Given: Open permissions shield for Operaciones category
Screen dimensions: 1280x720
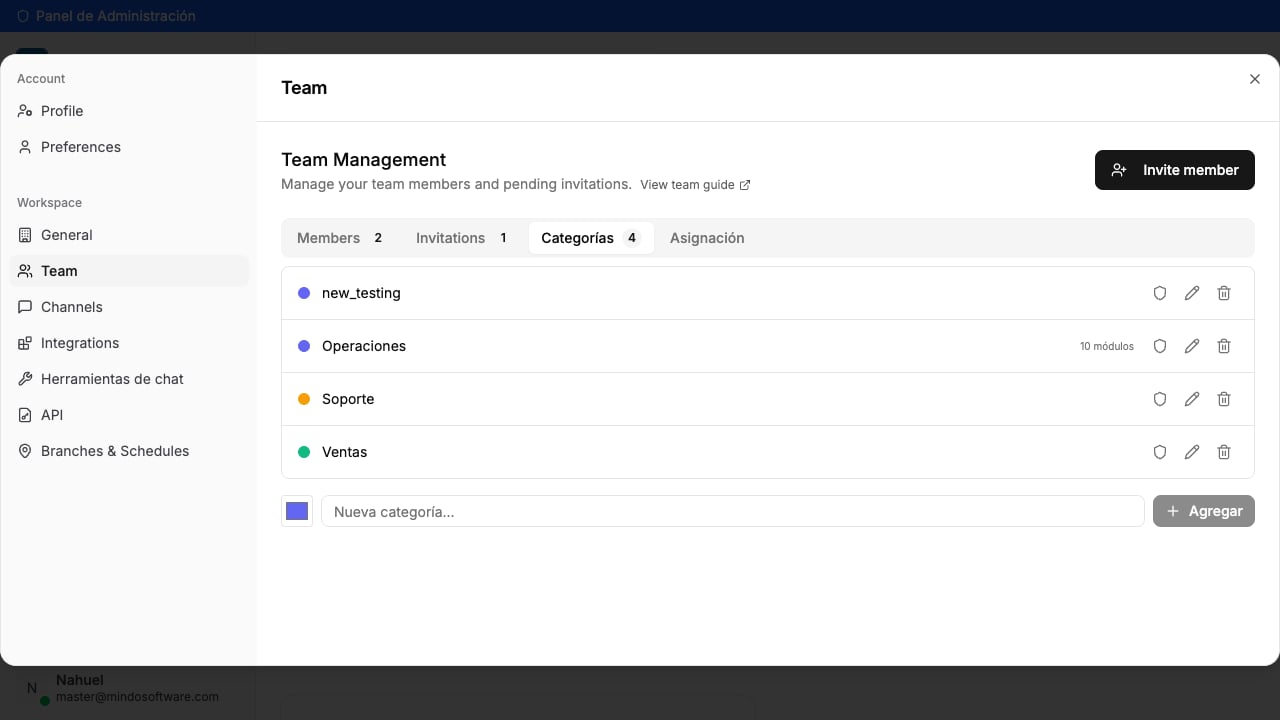Looking at the screenshot, I should coord(1160,346).
